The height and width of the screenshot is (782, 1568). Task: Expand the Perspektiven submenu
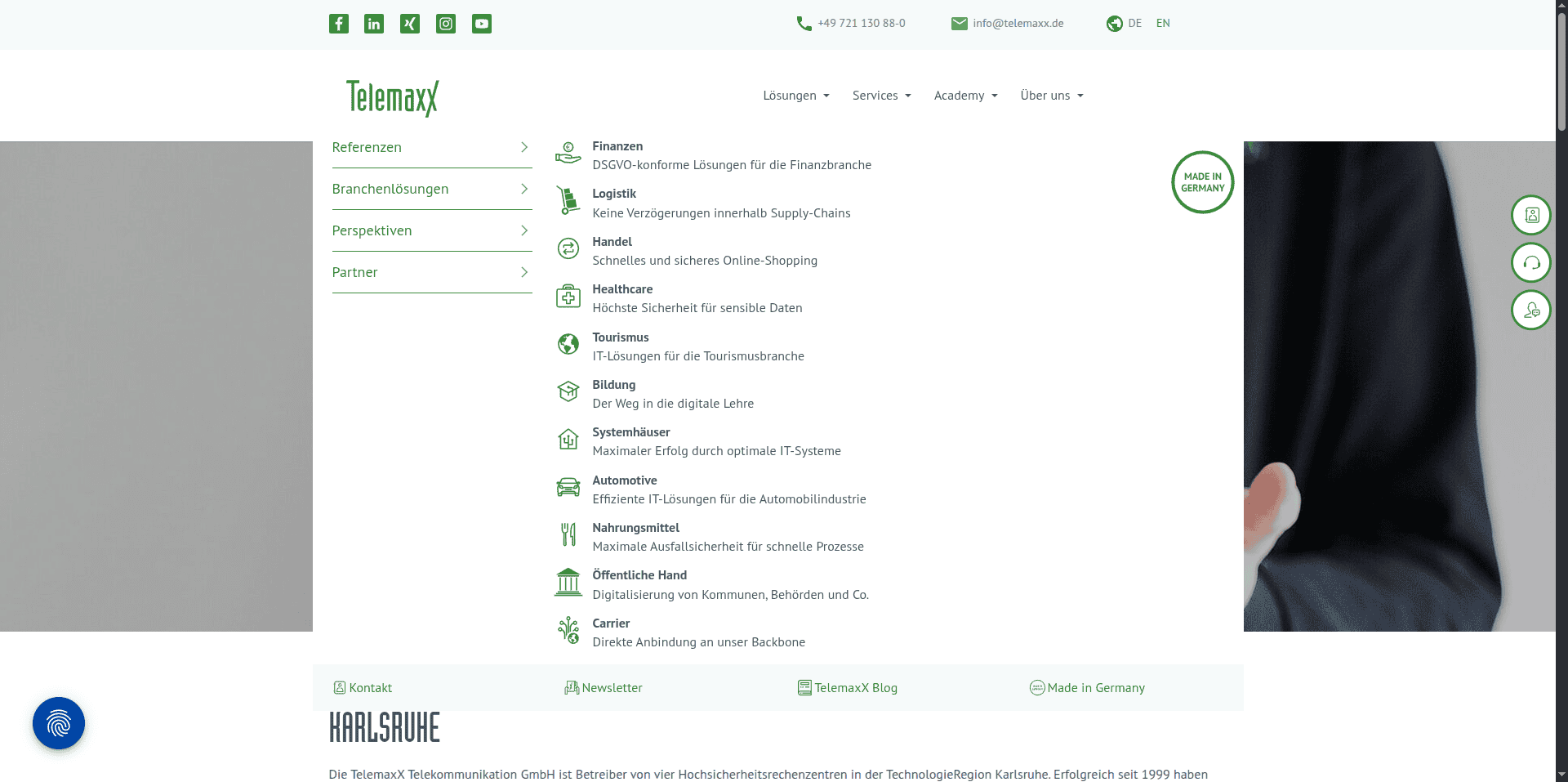[x=432, y=230]
